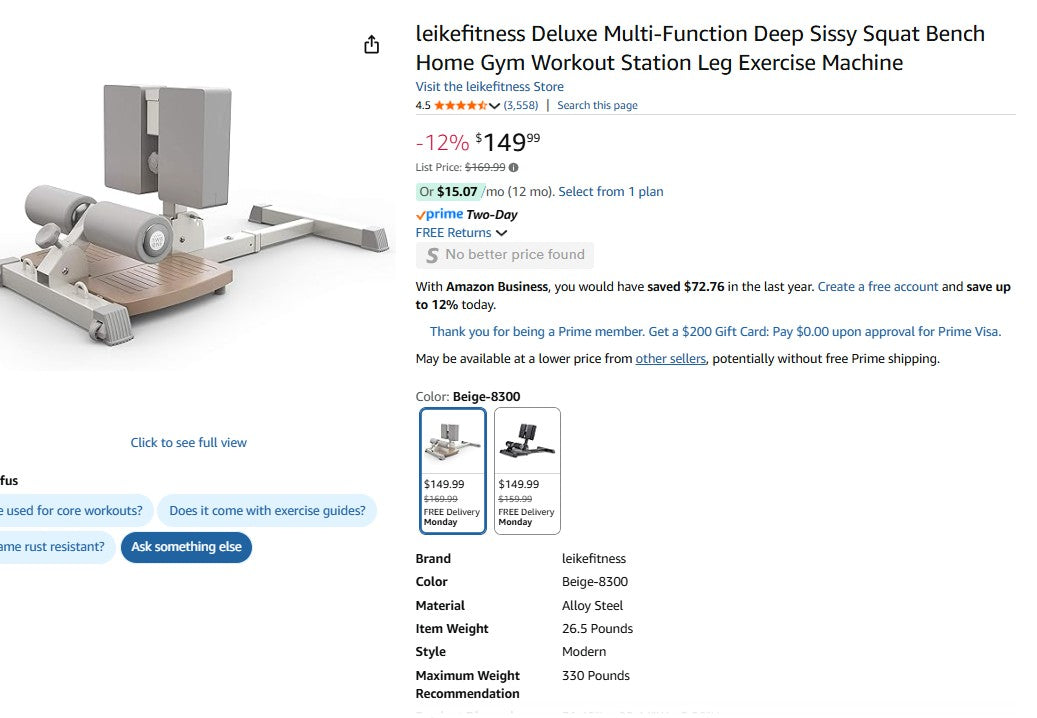
Task: Click 'Create a free account' link
Action: [878, 287]
